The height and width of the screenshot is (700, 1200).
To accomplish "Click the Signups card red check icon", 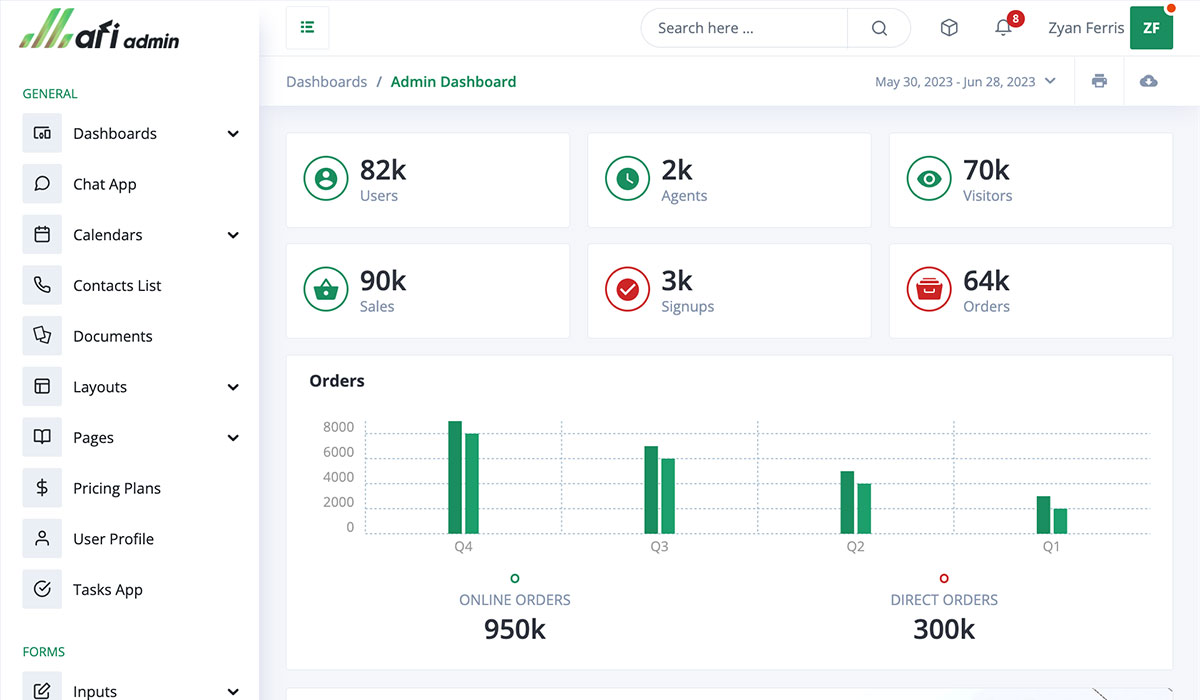I will (x=627, y=291).
